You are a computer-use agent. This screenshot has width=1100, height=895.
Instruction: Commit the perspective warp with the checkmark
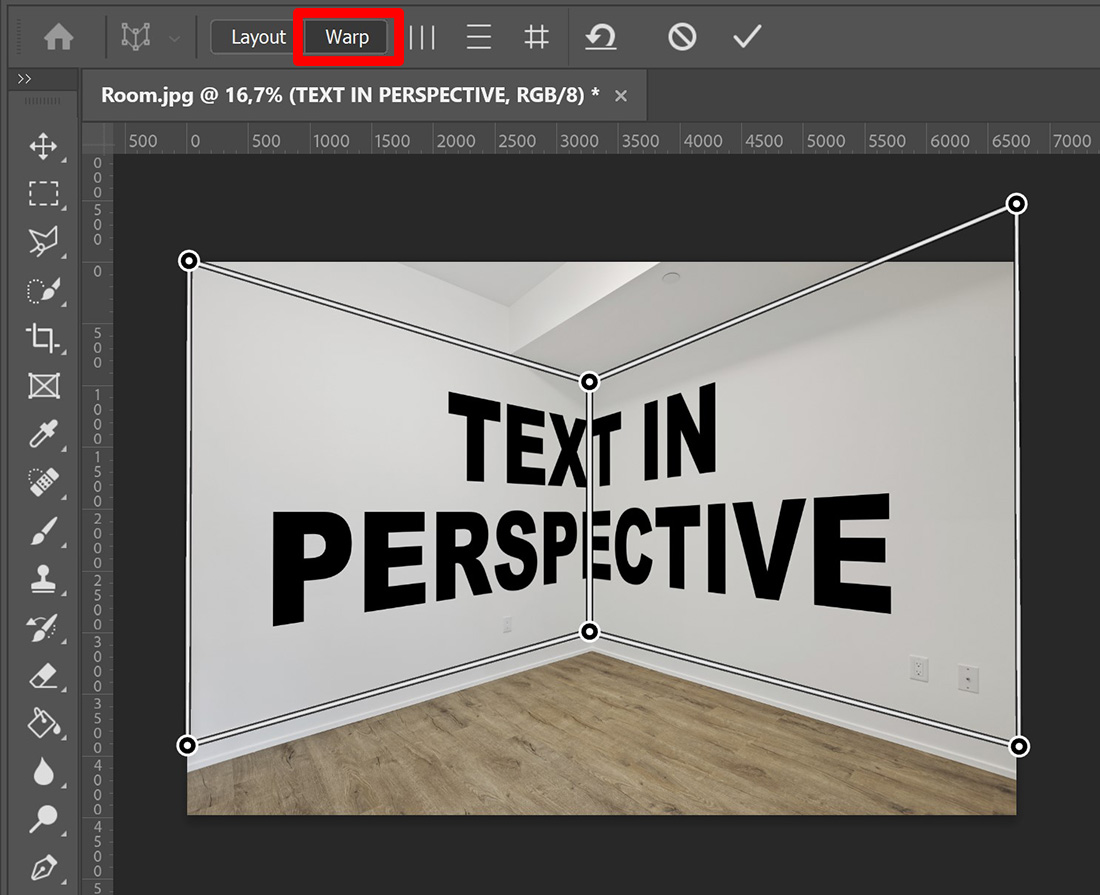745,37
